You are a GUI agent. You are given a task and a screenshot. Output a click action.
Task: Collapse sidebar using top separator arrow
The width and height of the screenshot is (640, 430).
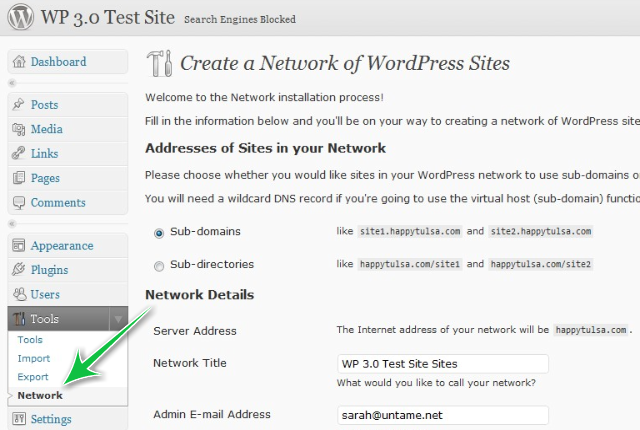coord(12,83)
